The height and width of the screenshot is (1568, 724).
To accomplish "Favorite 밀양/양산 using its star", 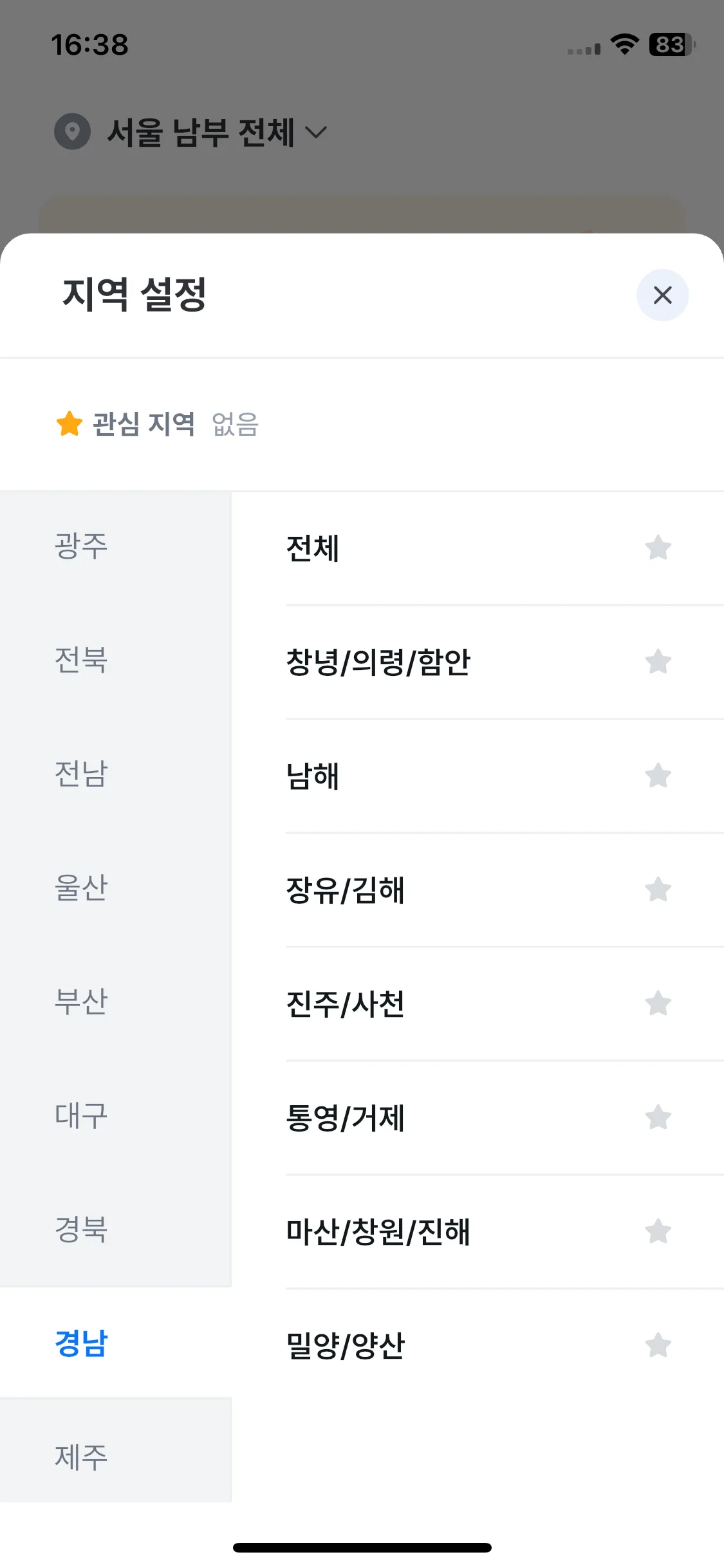I will [x=658, y=1345].
